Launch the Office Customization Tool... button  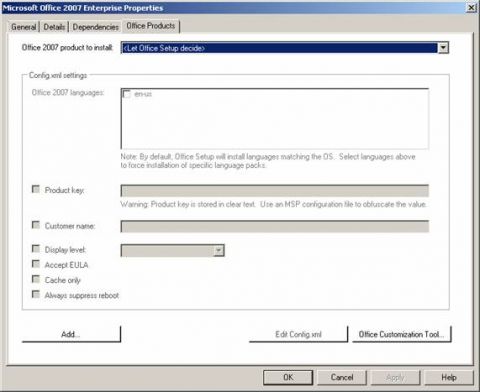point(401,334)
